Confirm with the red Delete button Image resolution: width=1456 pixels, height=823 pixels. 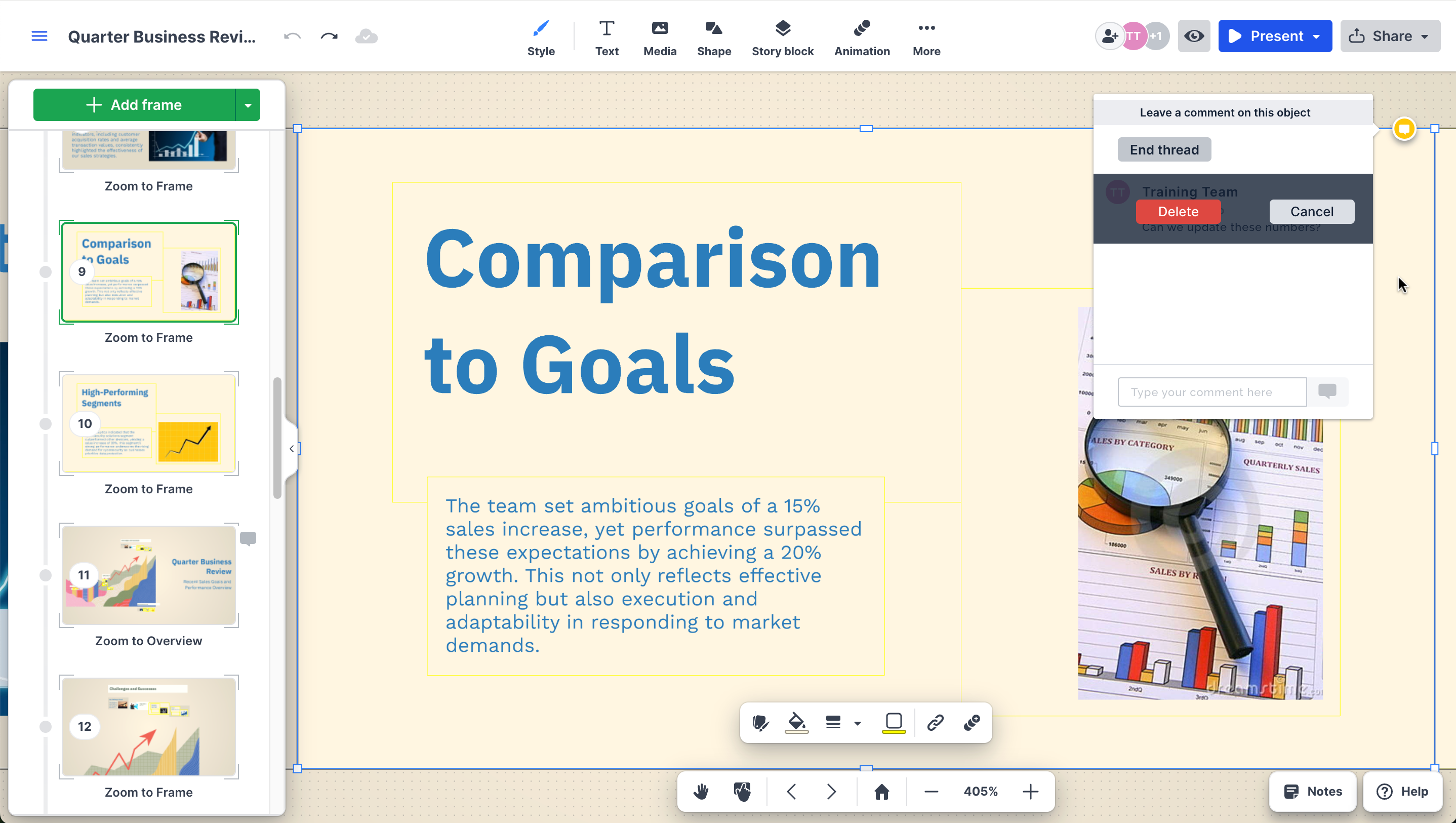point(1178,212)
